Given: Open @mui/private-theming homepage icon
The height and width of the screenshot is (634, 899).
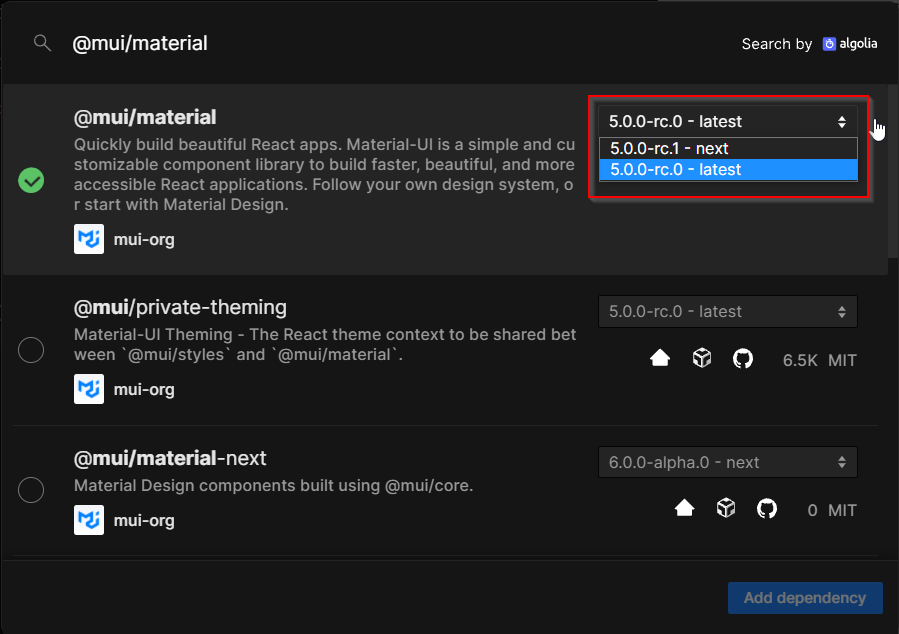Looking at the screenshot, I should click(660, 359).
